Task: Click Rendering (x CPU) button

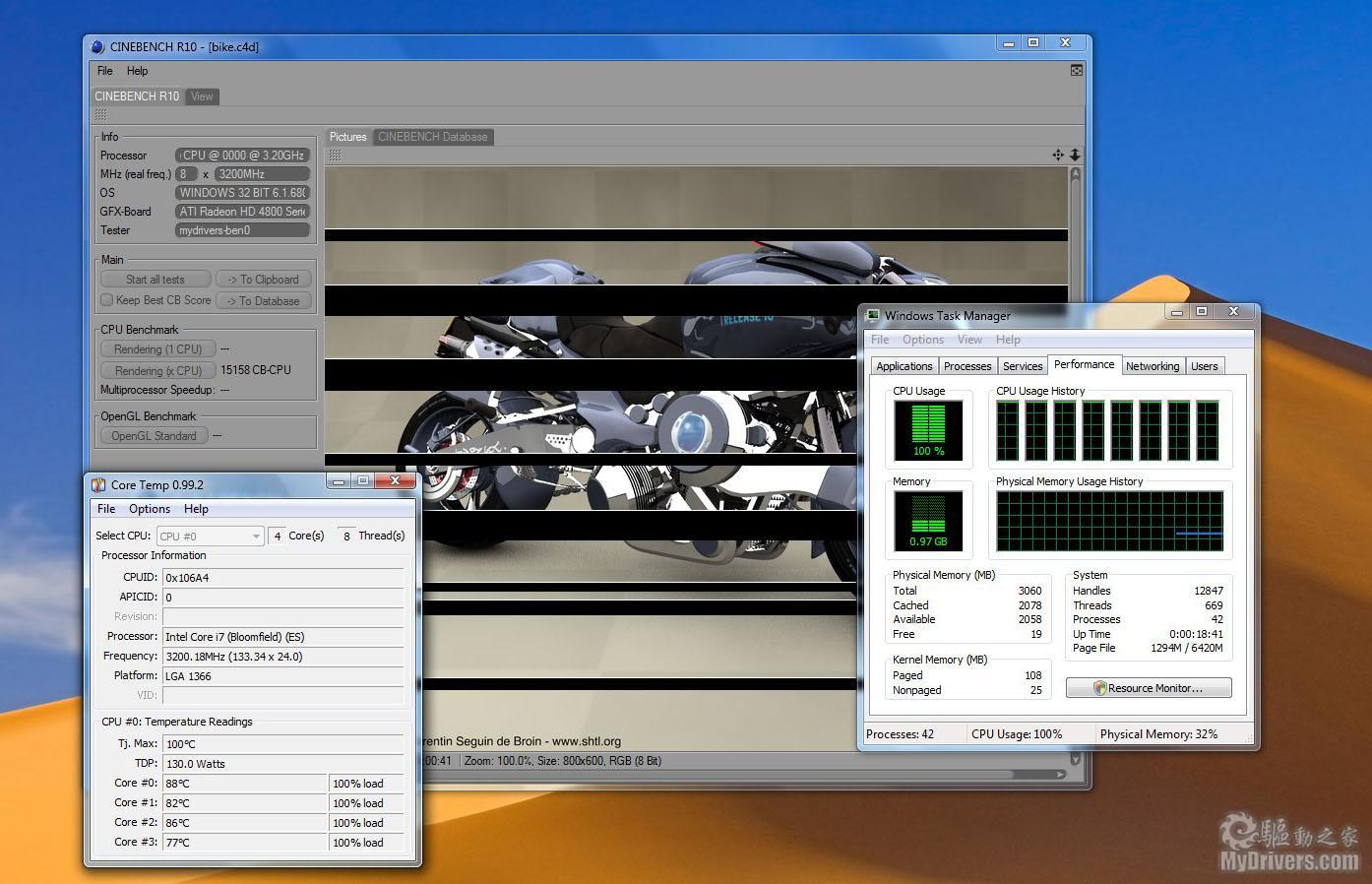Action: point(157,371)
